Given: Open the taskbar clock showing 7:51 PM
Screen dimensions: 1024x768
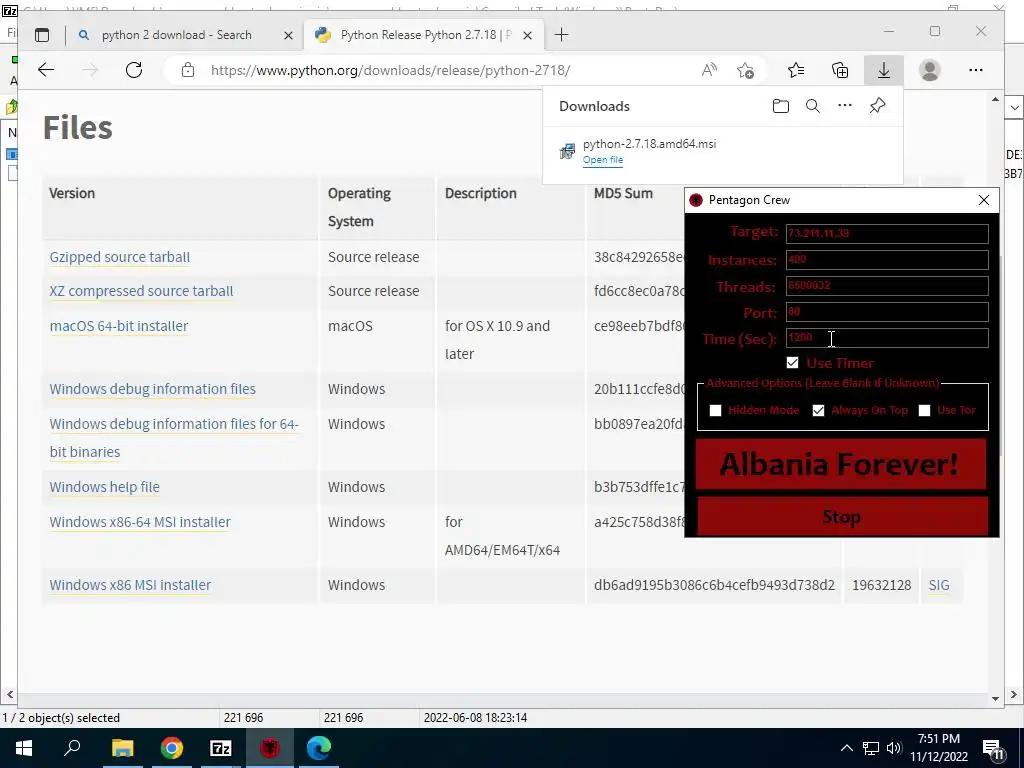Looking at the screenshot, I should pos(939,748).
